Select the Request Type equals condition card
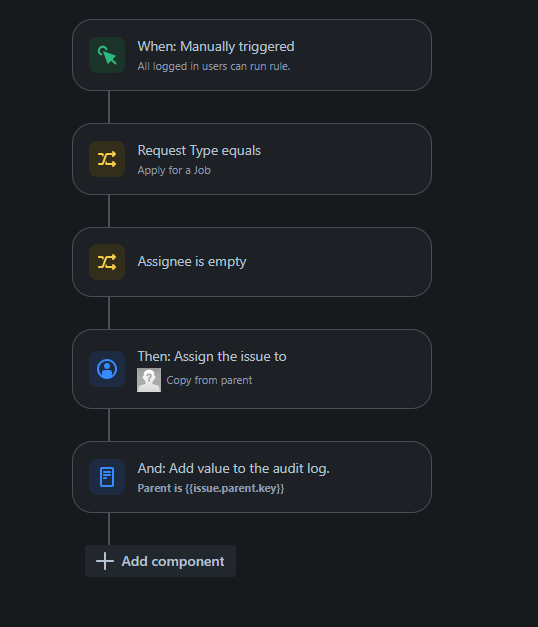538x627 pixels. (252, 159)
